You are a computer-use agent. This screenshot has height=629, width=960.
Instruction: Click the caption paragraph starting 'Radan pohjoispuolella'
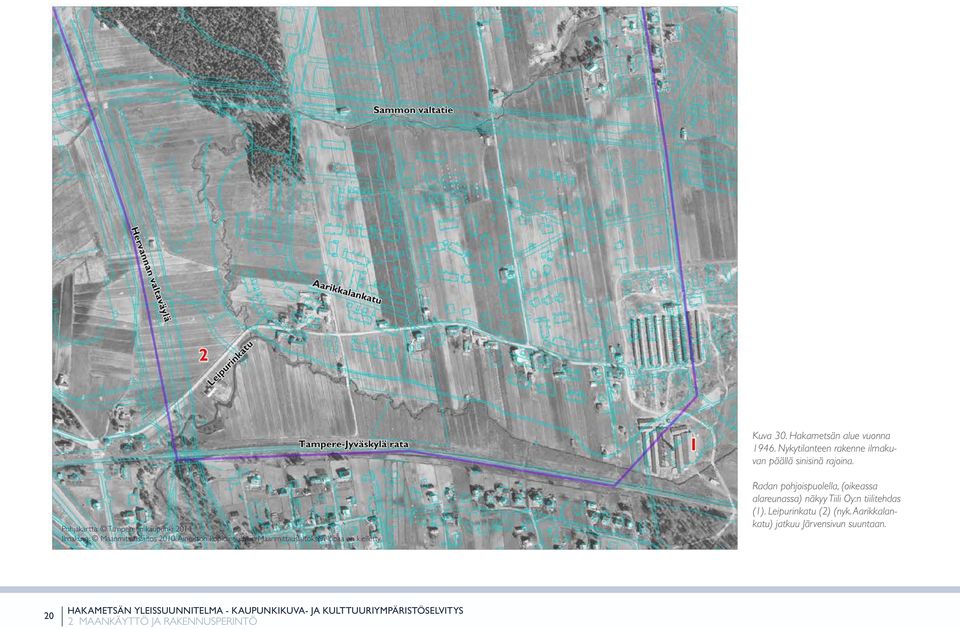pos(826,505)
